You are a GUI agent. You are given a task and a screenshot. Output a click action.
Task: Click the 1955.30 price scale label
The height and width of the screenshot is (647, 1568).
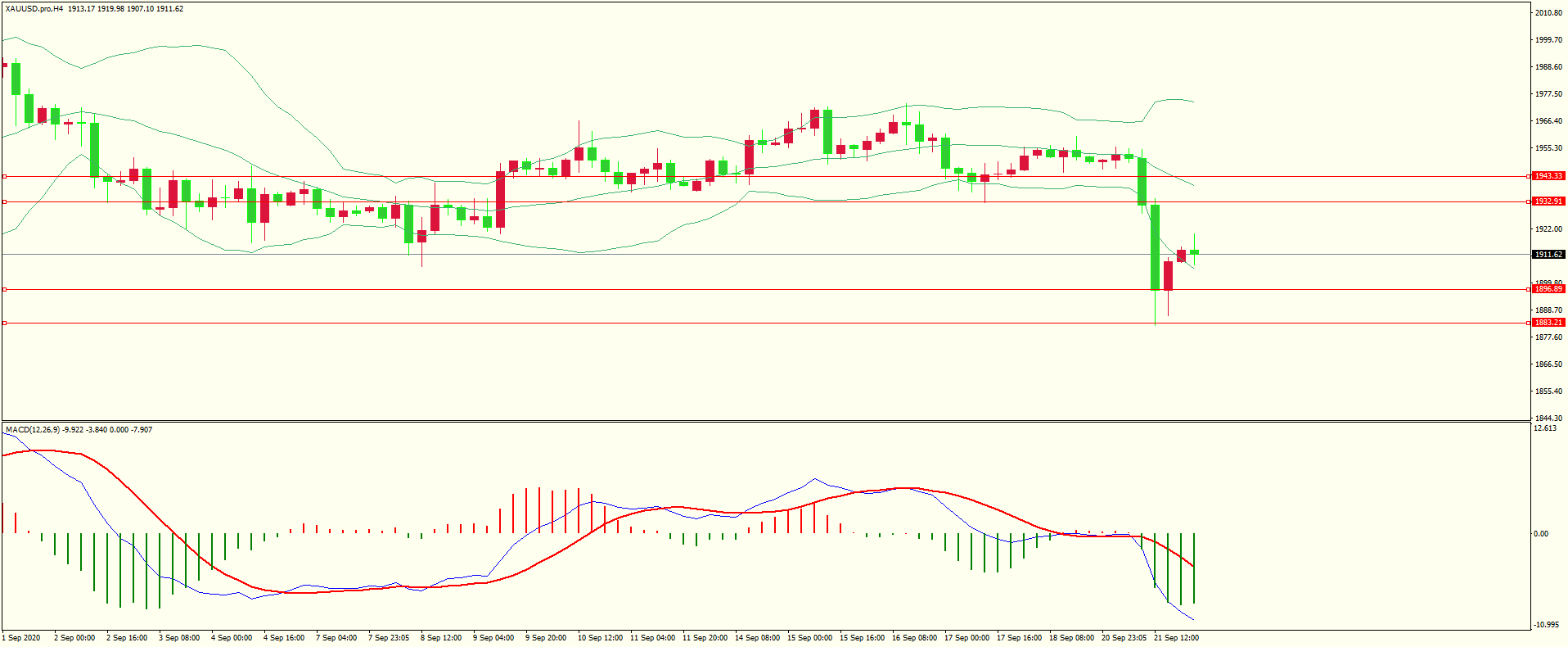coord(1549,148)
